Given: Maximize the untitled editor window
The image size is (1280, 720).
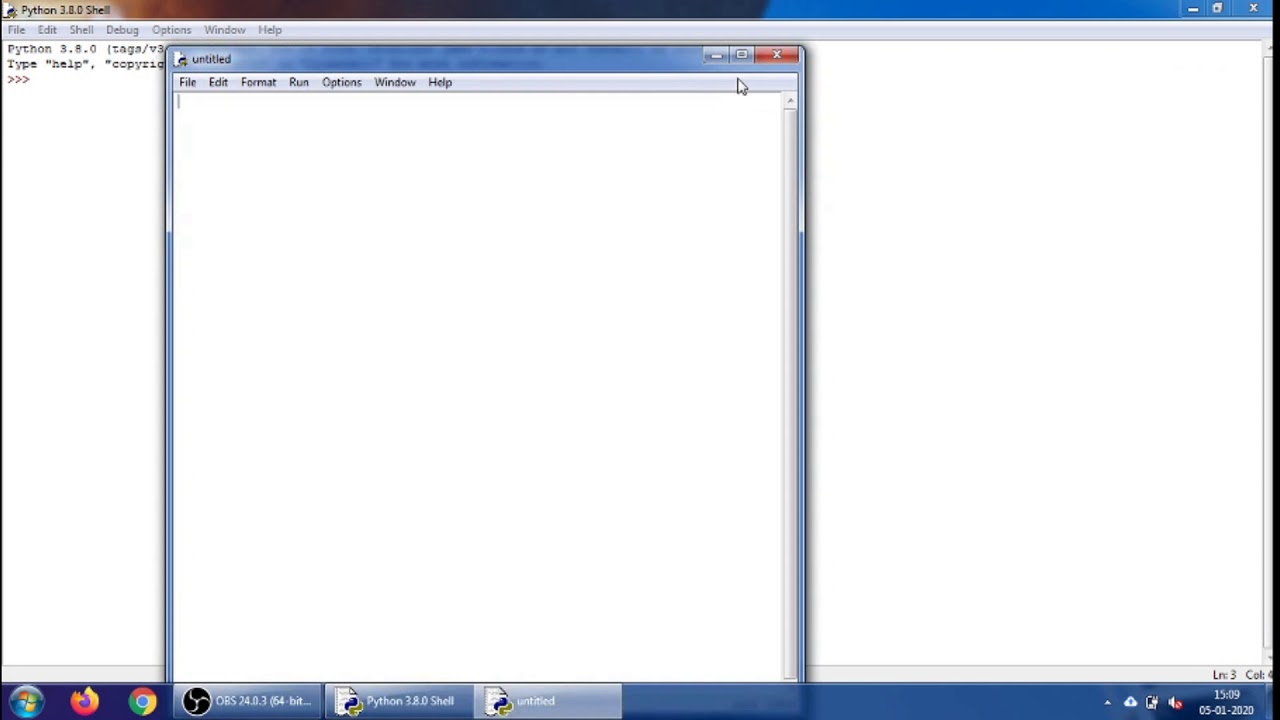Looking at the screenshot, I should point(741,55).
